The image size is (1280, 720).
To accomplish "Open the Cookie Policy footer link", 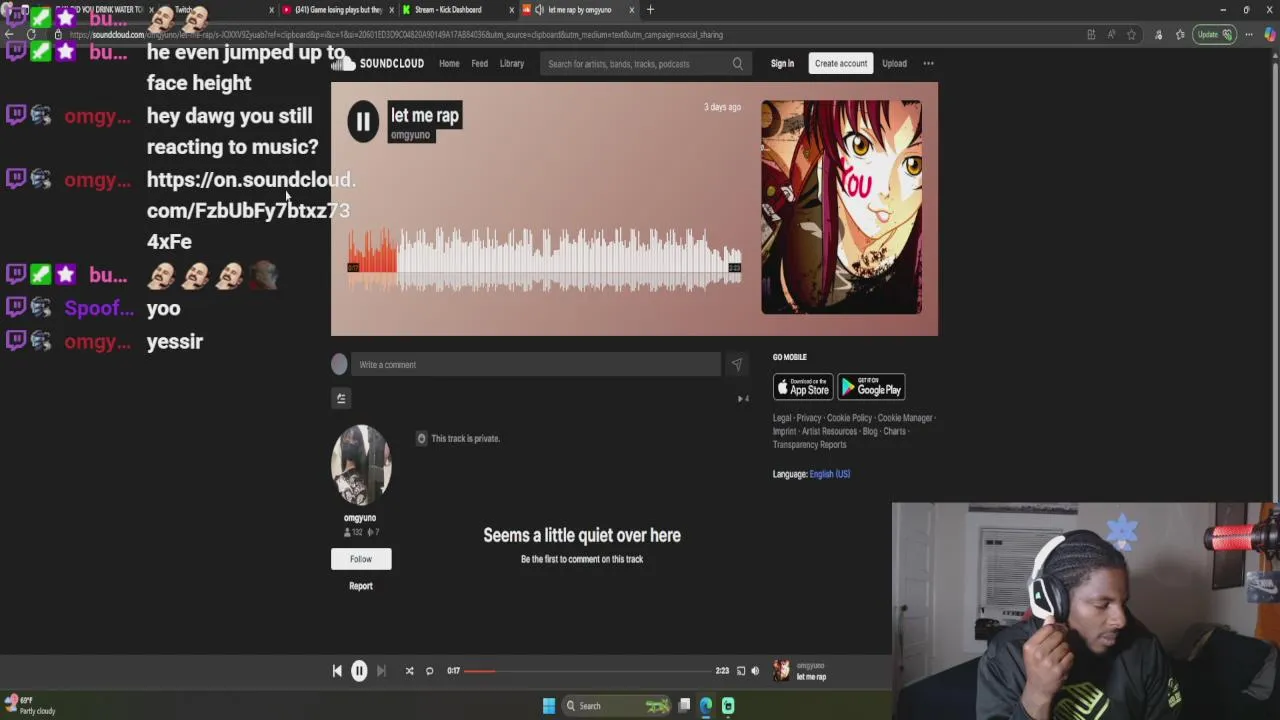I will click(x=849, y=418).
